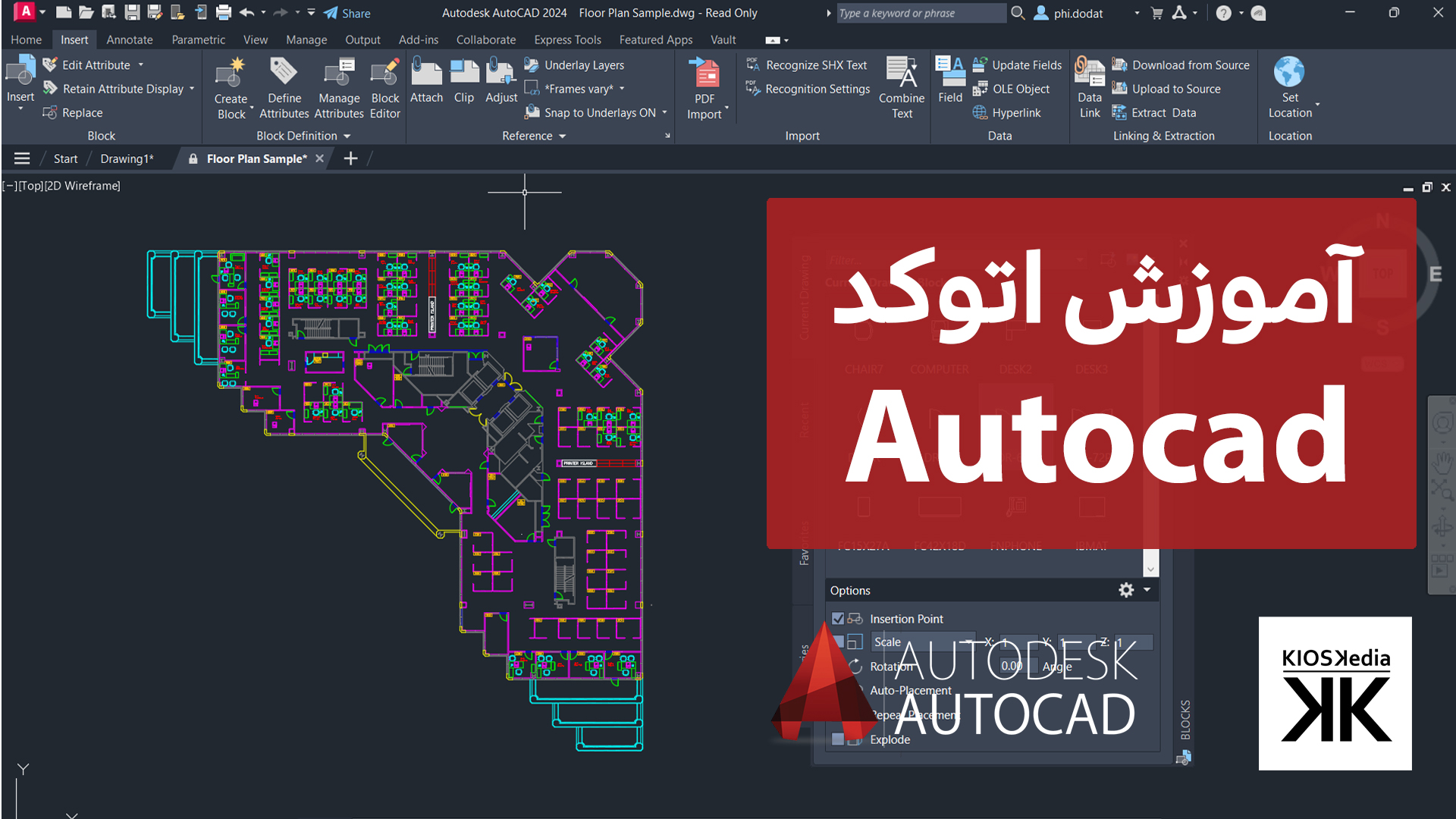Open the help question mark icon
Image resolution: width=1456 pixels, height=819 pixels.
click(1223, 13)
